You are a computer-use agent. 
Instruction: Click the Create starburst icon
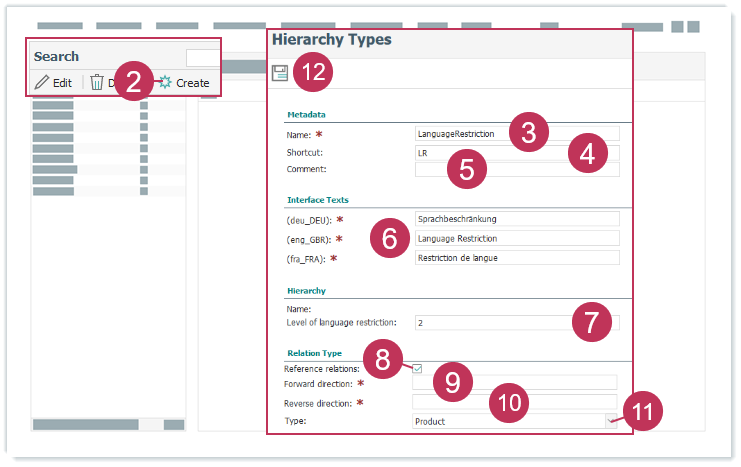165,82
